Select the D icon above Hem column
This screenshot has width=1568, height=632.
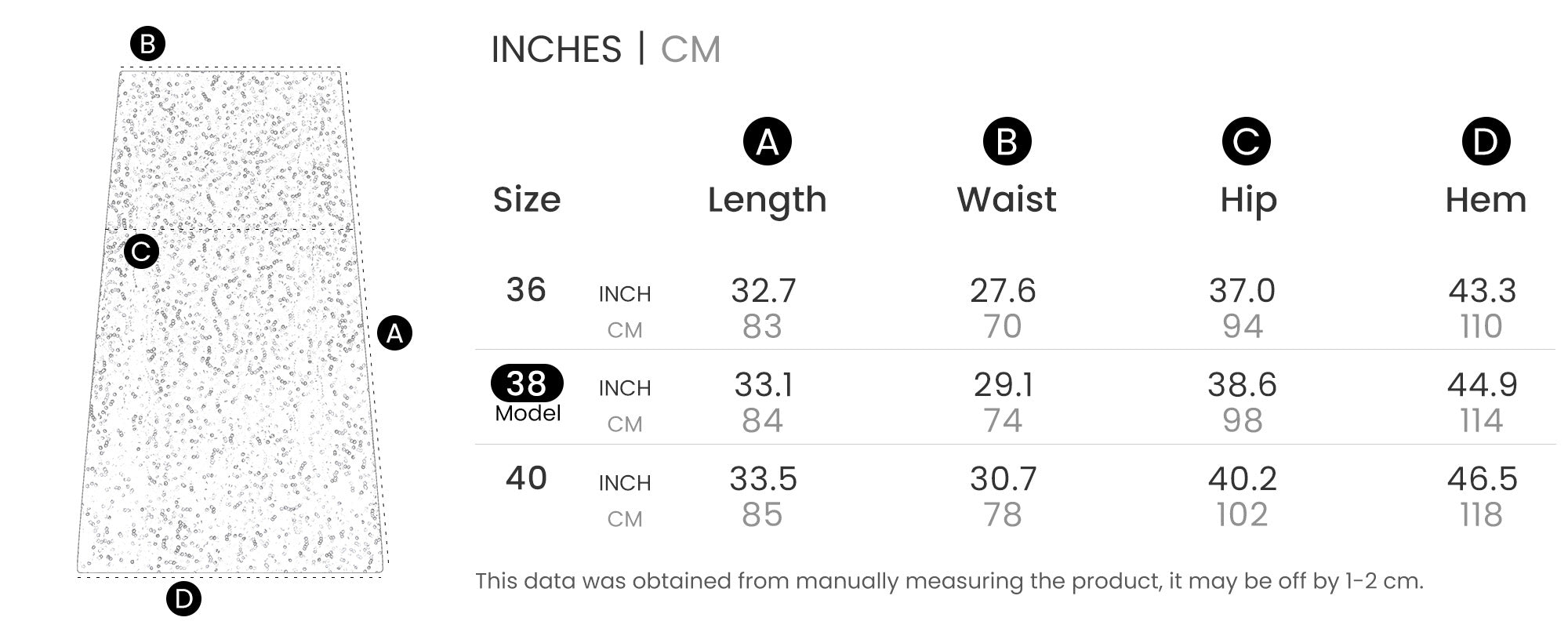(x=1485, y=142)
